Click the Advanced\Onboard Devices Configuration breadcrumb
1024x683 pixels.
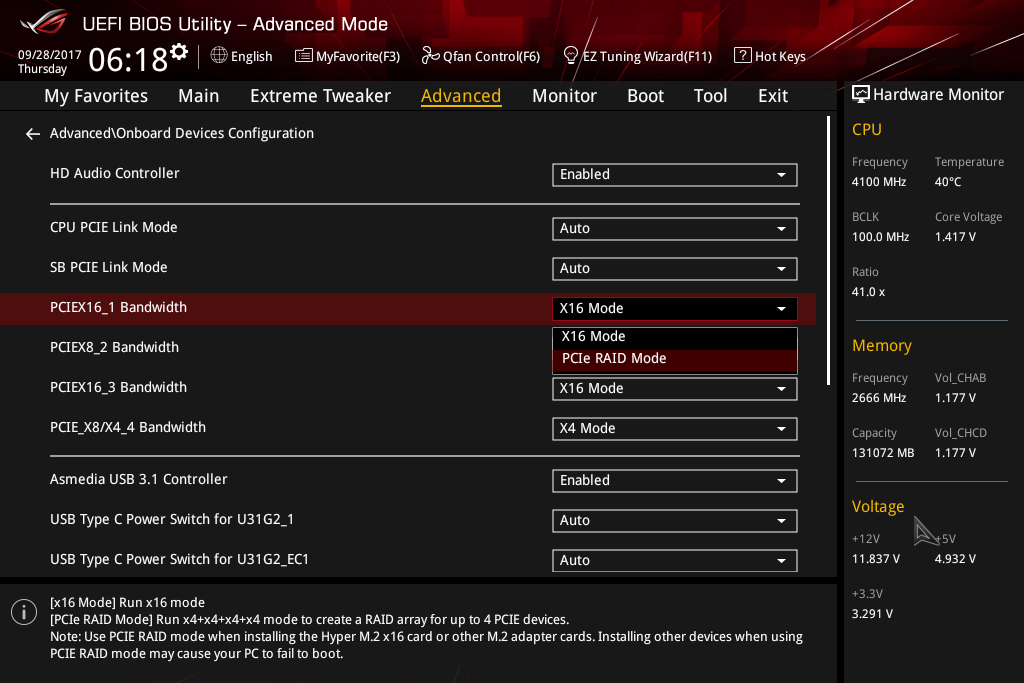(182, 133)
